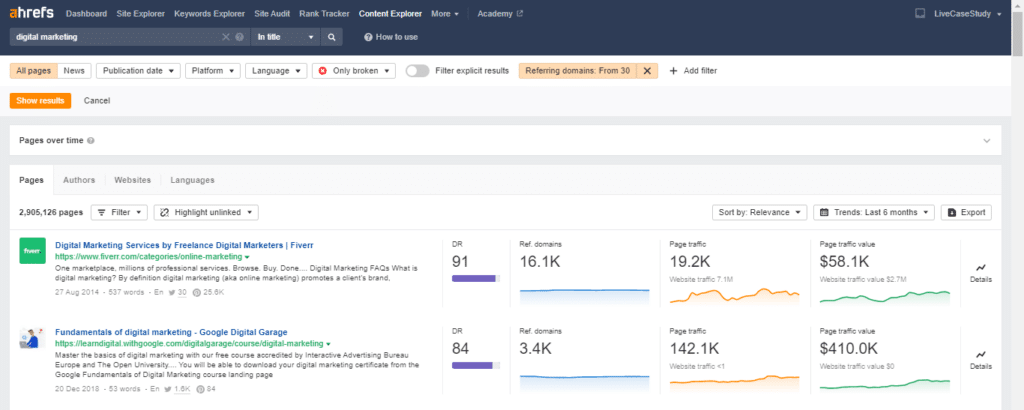Click the Fiverr Page traffic orange chart

point(735,295)
